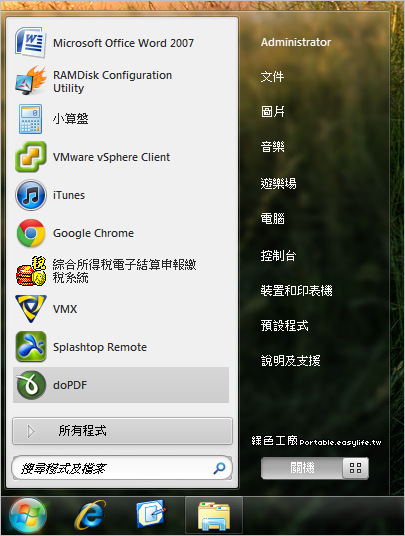
Task: Open the pinned notepad-pen taskbar app
Action: 151,515
